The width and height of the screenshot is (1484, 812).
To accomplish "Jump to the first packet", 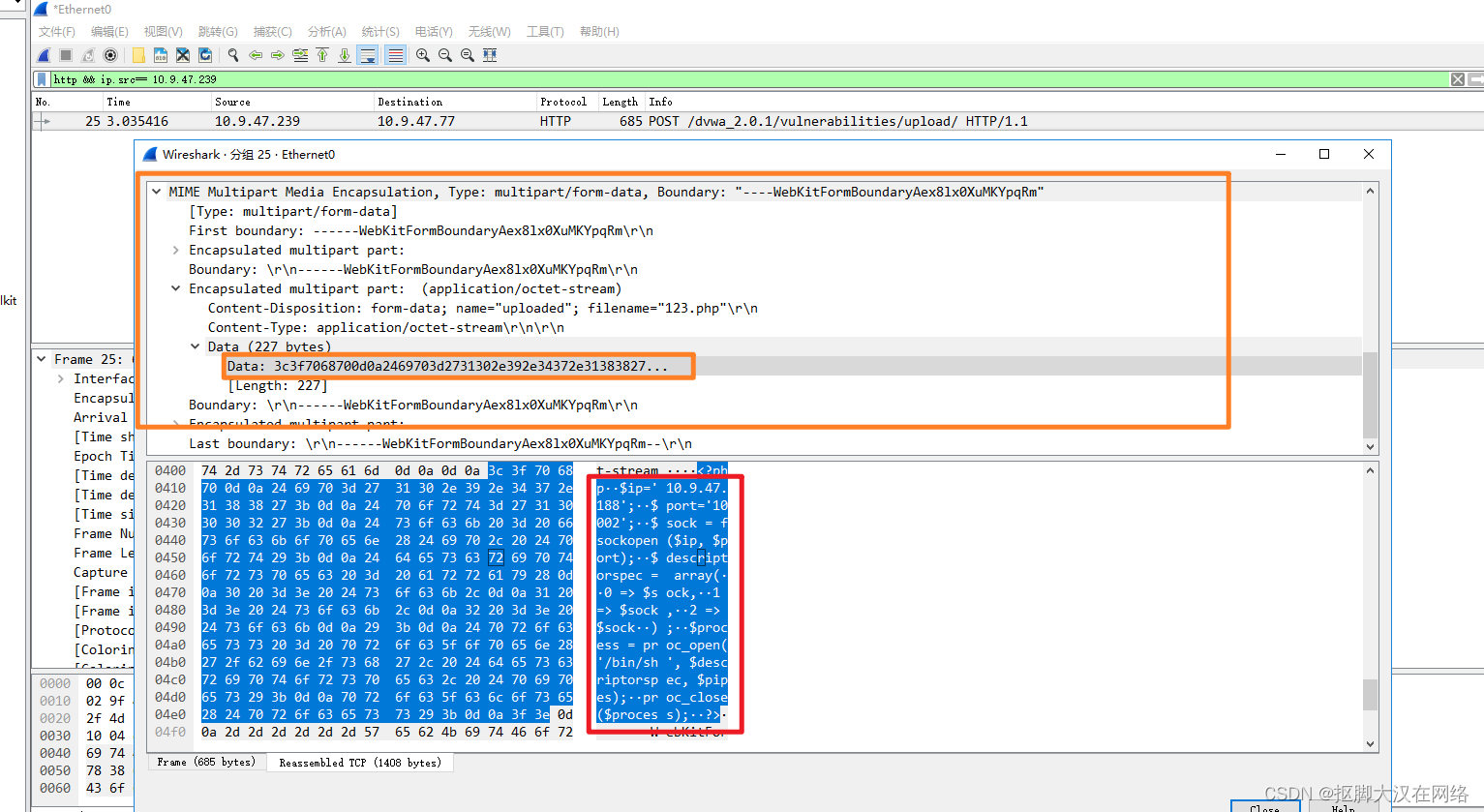I will pos(322,55).
